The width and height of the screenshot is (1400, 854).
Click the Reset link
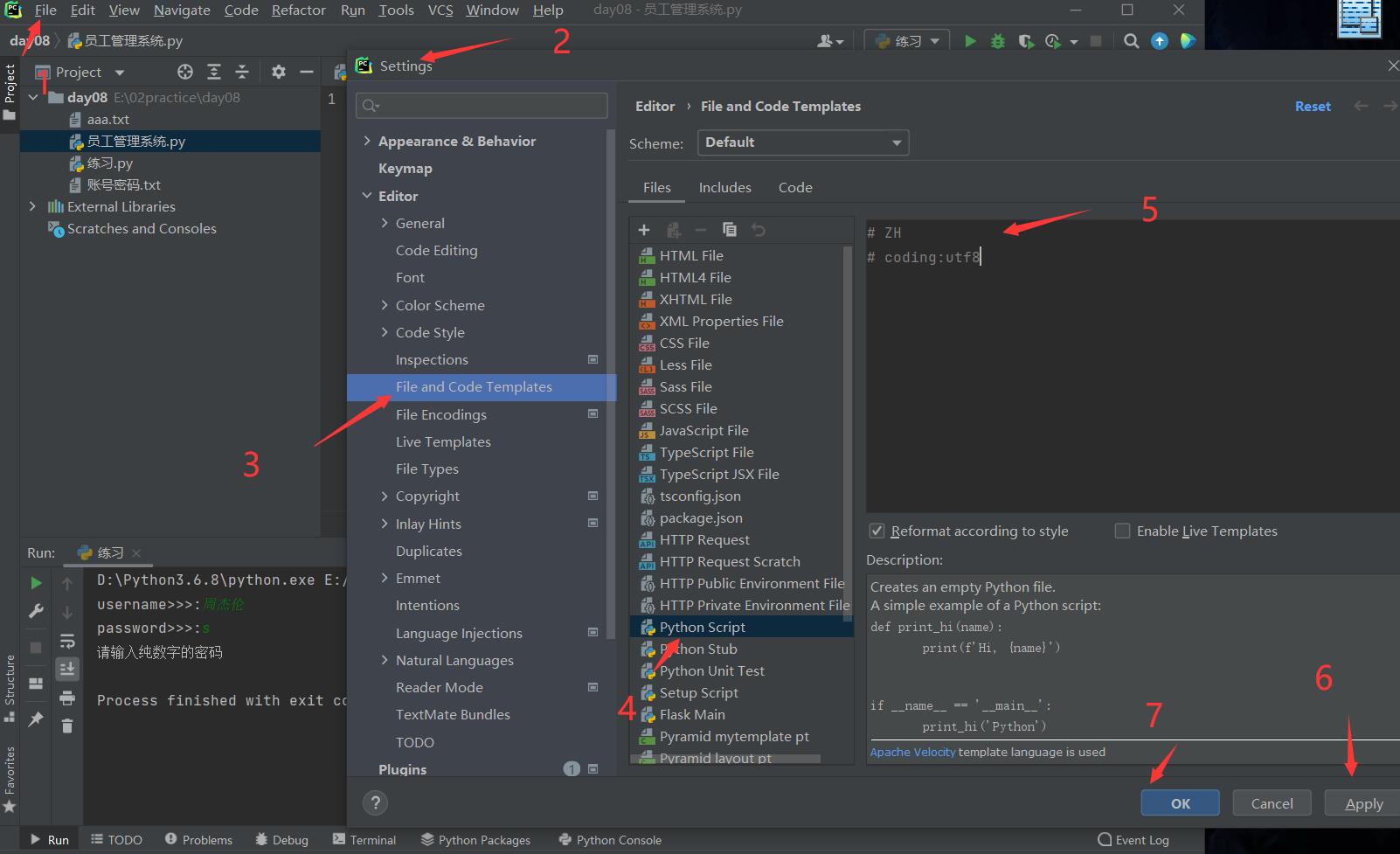point(1313,106)
